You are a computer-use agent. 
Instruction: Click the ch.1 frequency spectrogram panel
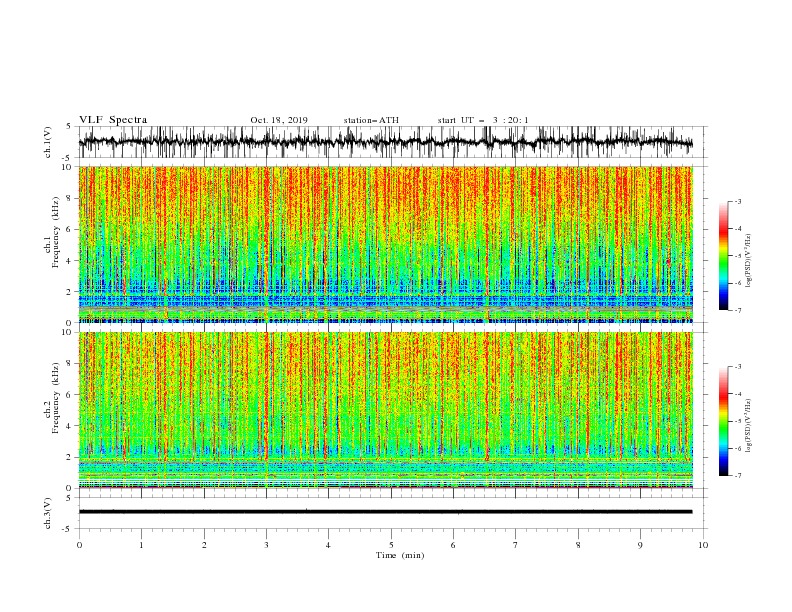coord(385,244)
